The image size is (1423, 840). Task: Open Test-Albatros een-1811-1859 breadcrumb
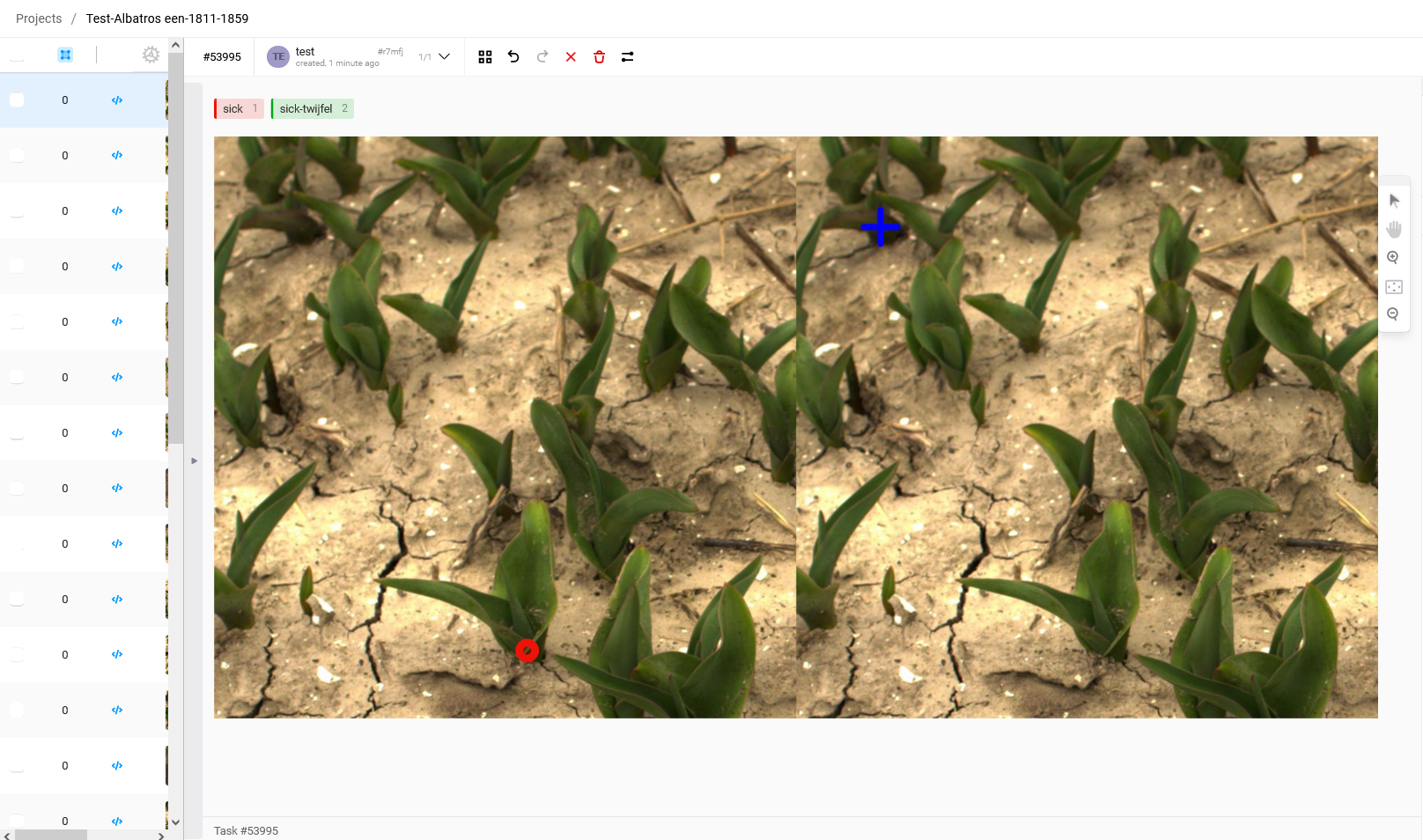click(x=167, y=18)
